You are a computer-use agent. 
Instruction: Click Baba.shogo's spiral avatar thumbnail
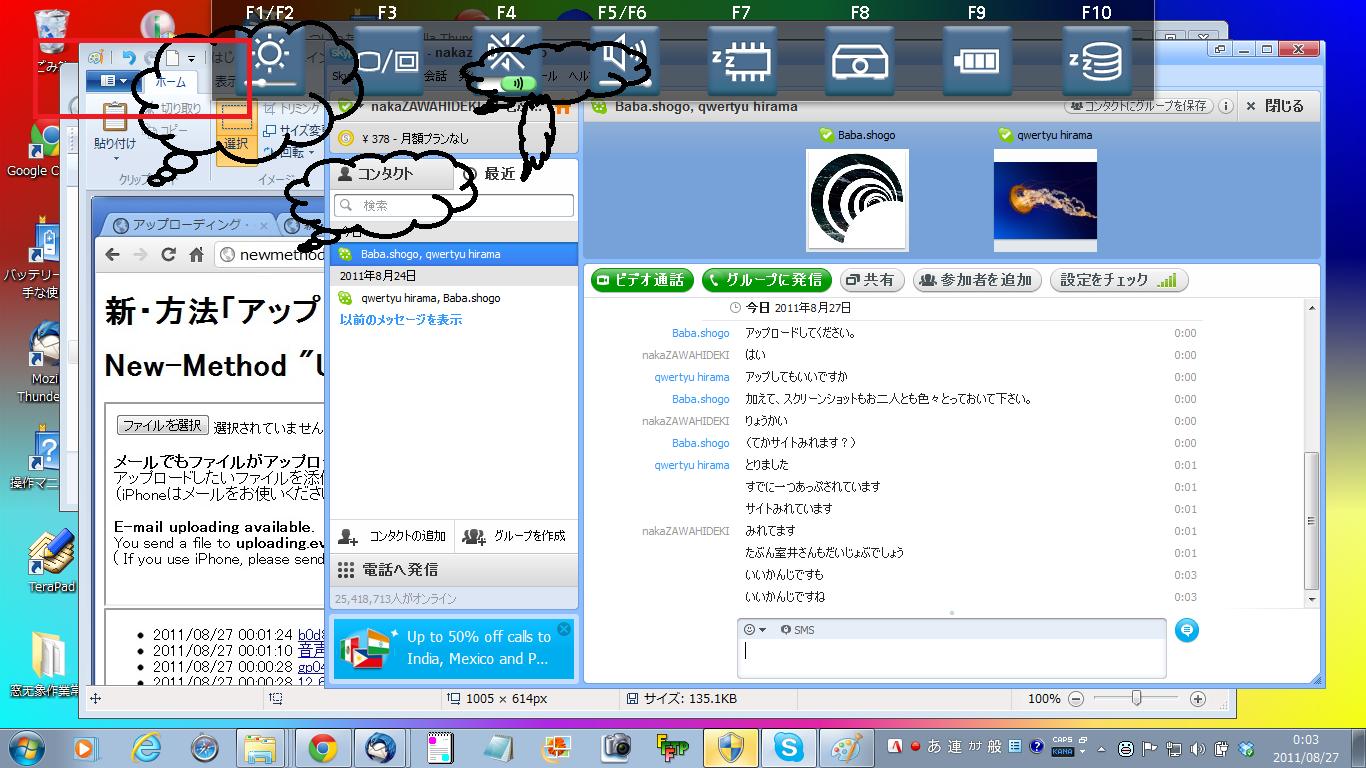857,200
